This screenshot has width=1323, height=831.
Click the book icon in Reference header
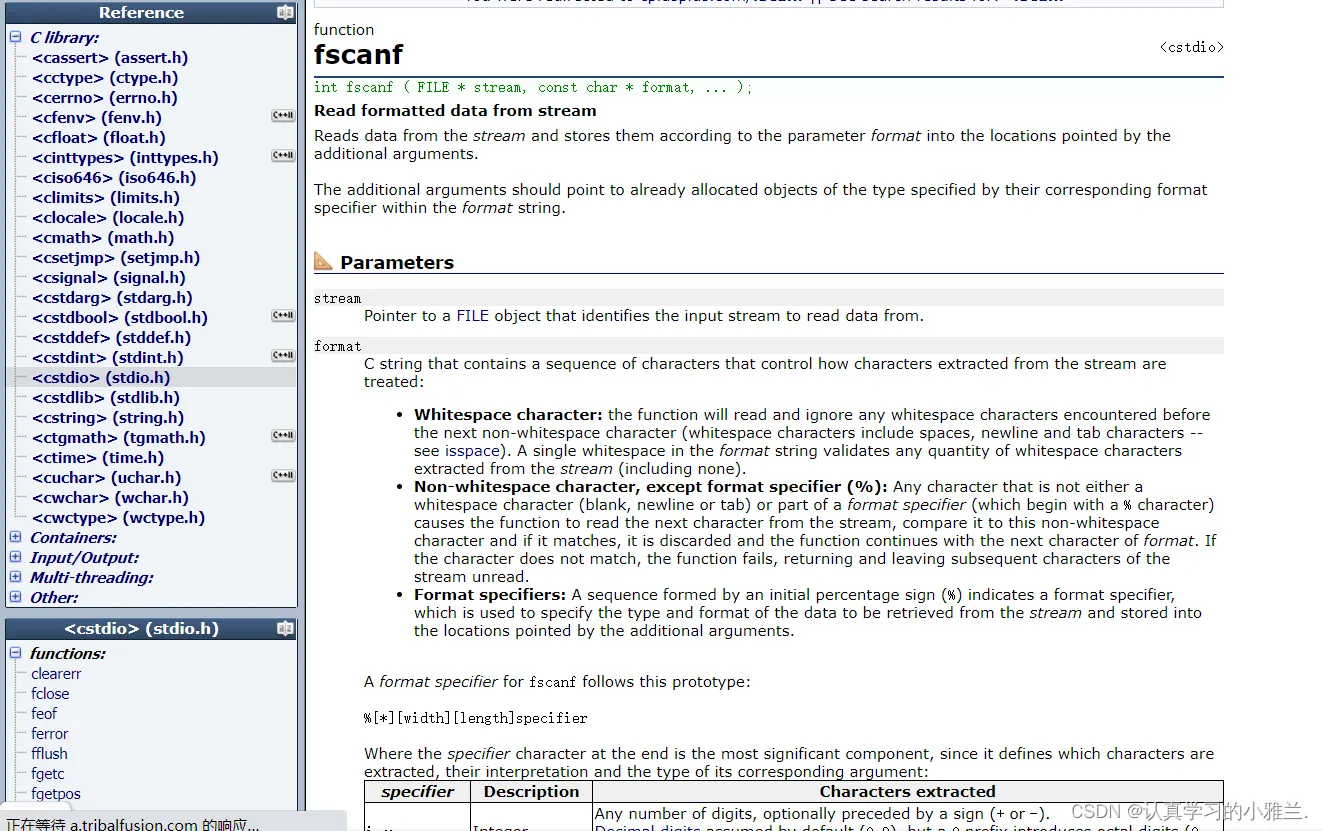tap(285, 13)
